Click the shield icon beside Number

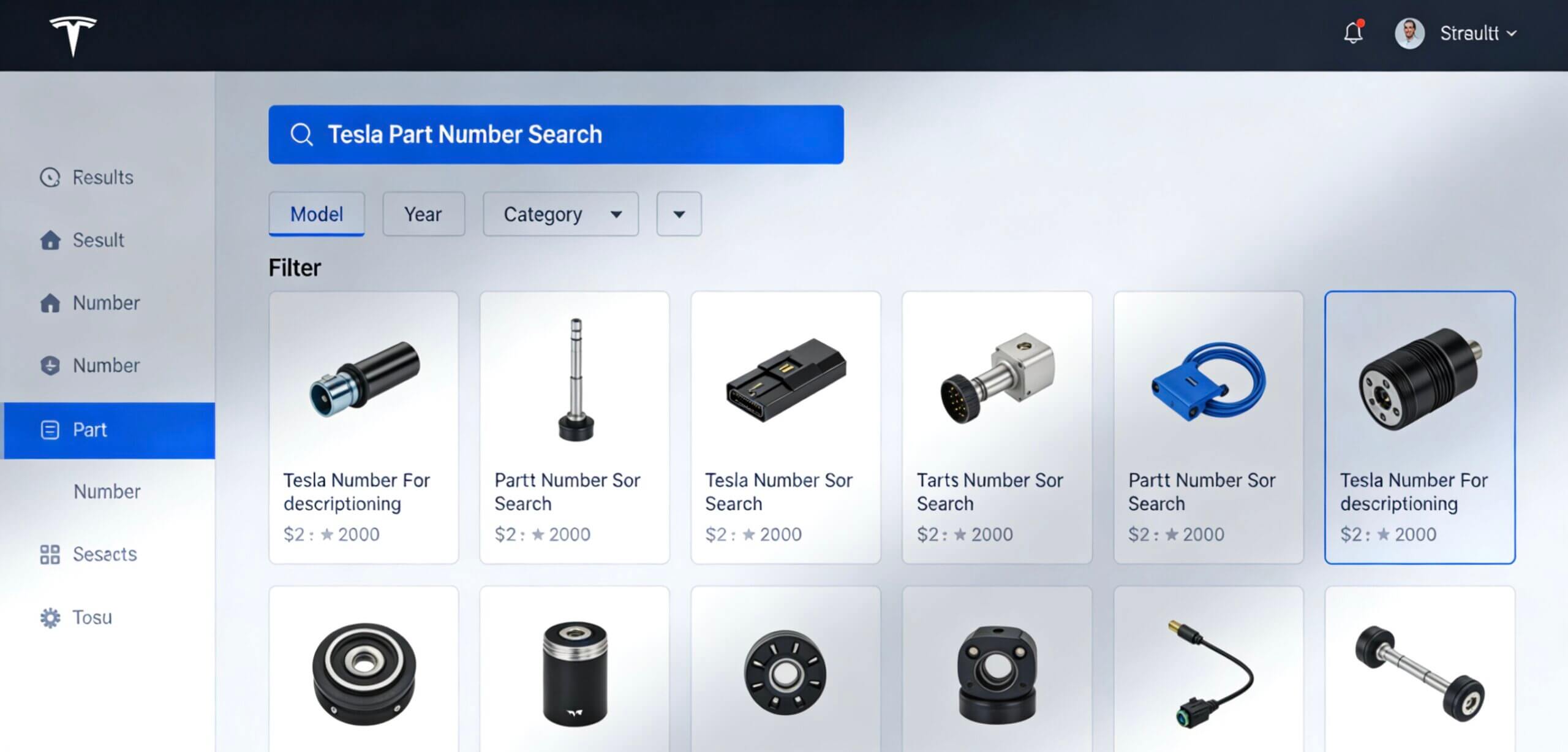[x=50, y=366]
